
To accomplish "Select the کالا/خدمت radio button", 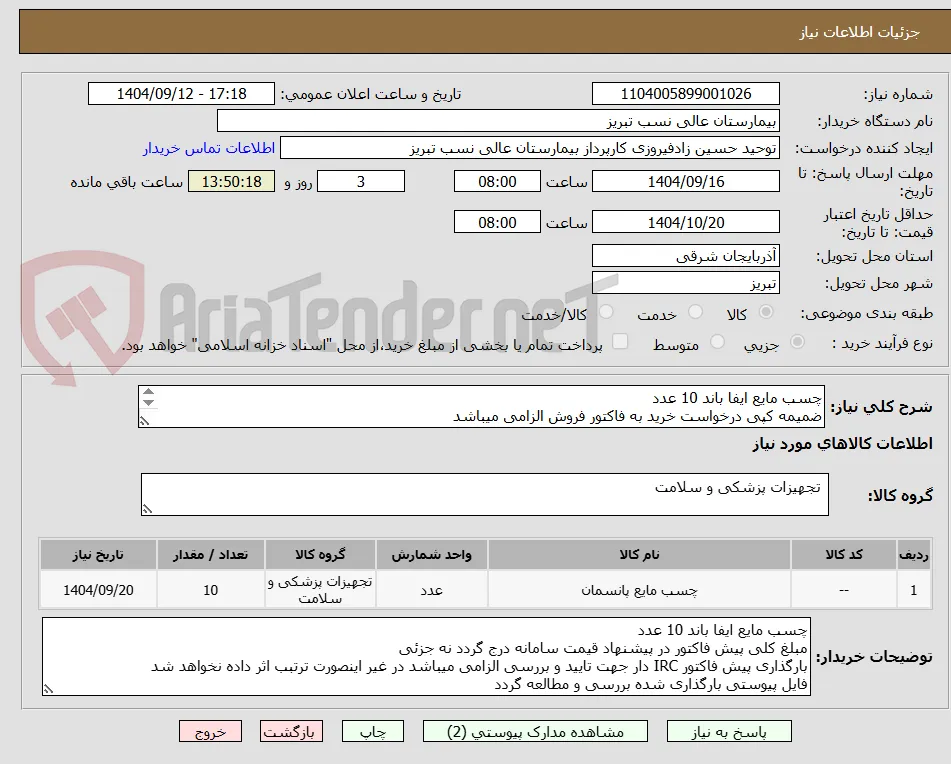I will pos(606,312).
